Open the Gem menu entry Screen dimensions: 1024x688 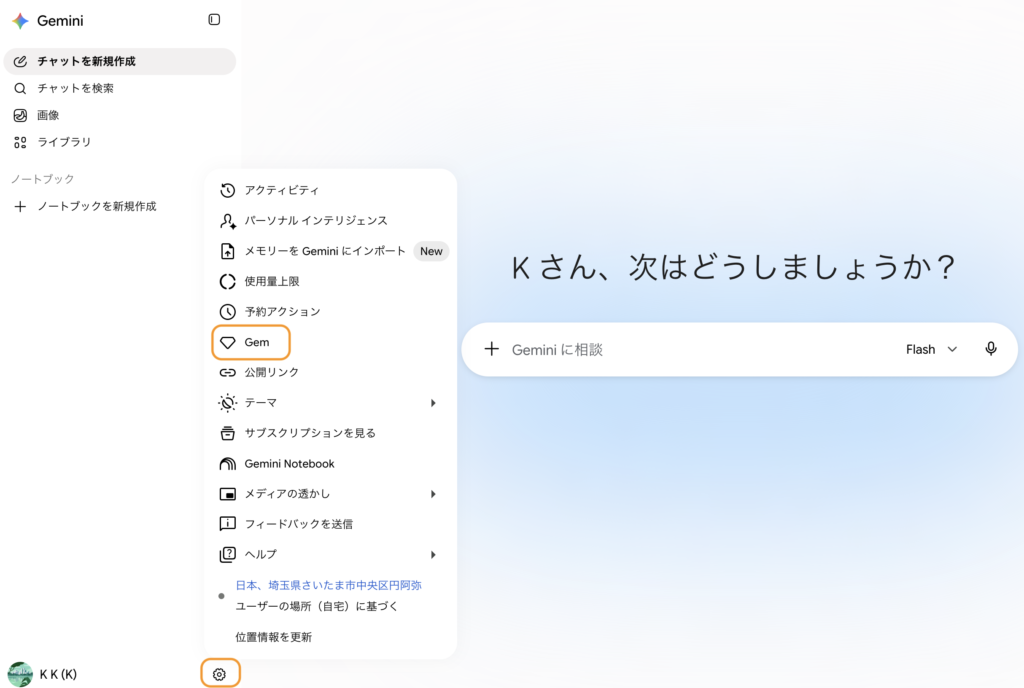(330, 342)
